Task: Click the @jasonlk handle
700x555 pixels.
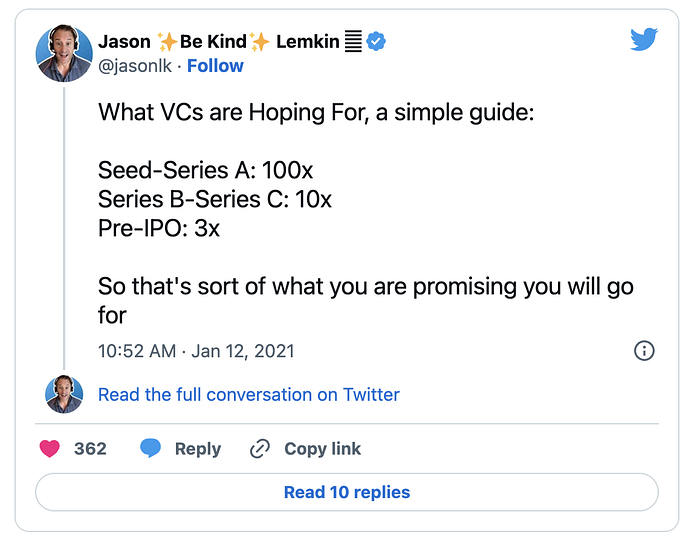Action: pyautogui.click(x=135, y=66)
